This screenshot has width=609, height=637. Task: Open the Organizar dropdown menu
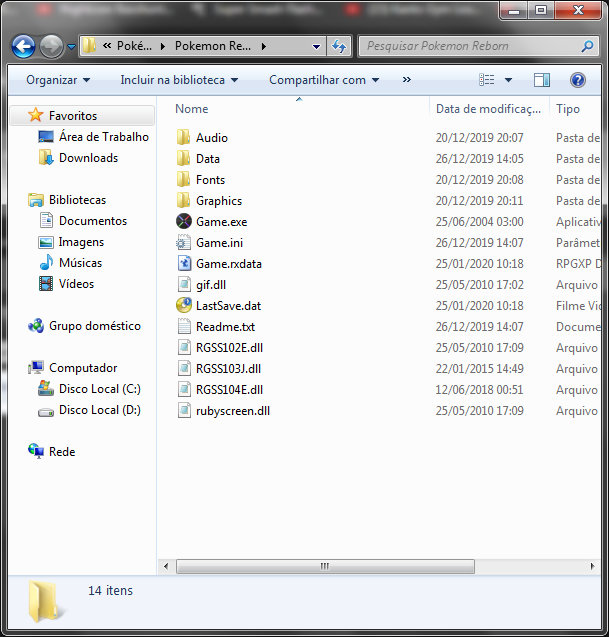[57, 80]
